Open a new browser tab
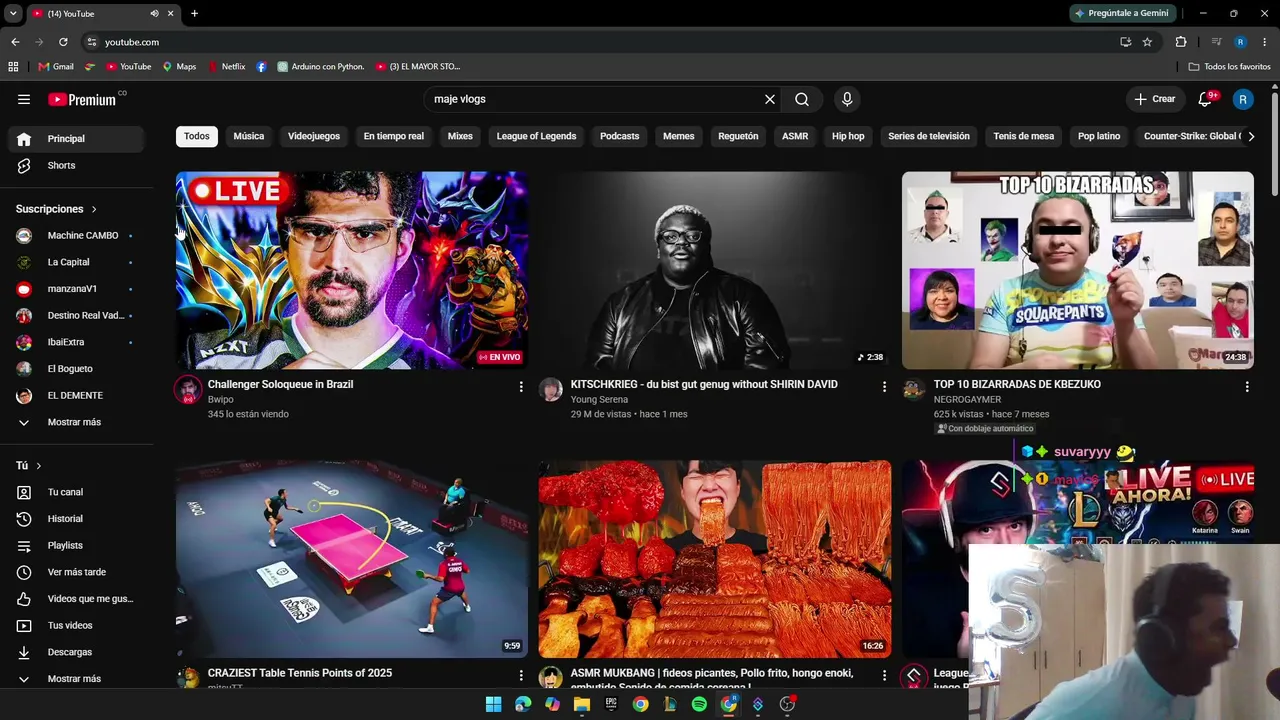 pos(194,14)
